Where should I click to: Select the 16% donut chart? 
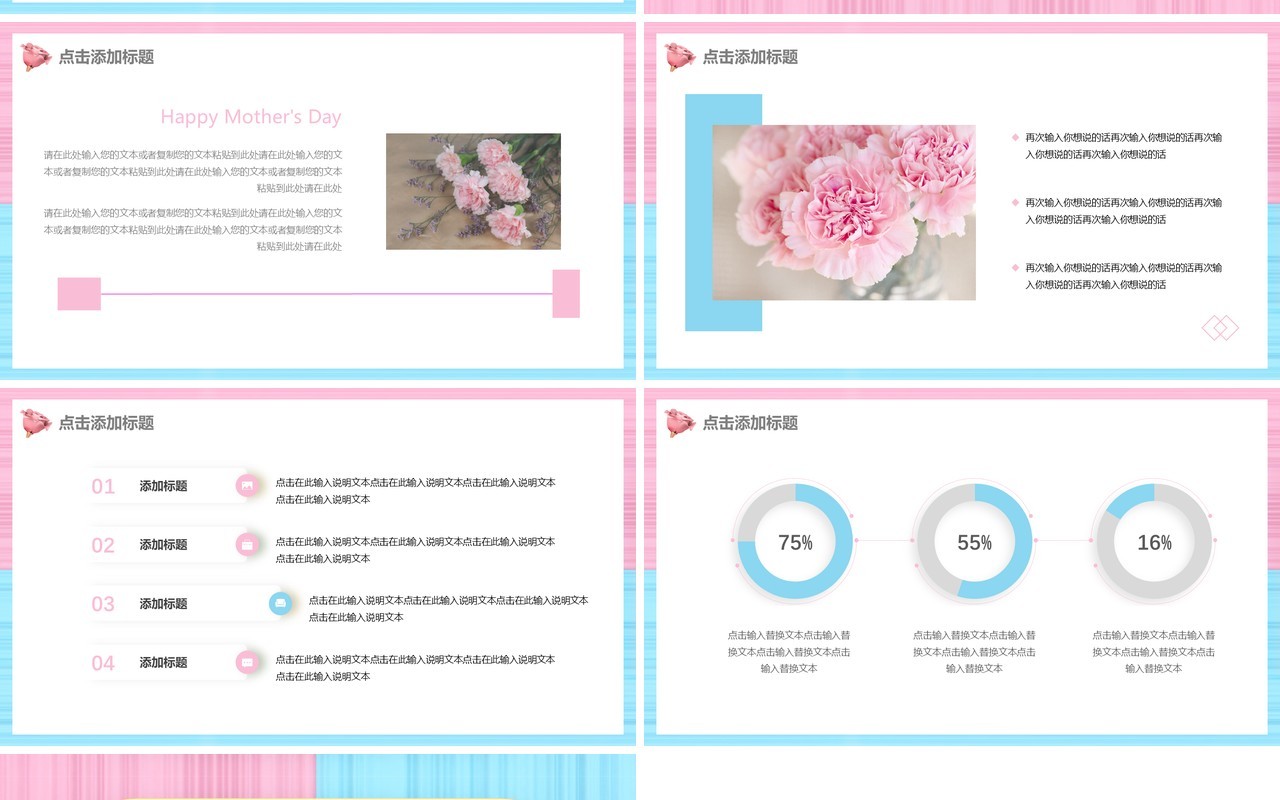click(1154, 541)
